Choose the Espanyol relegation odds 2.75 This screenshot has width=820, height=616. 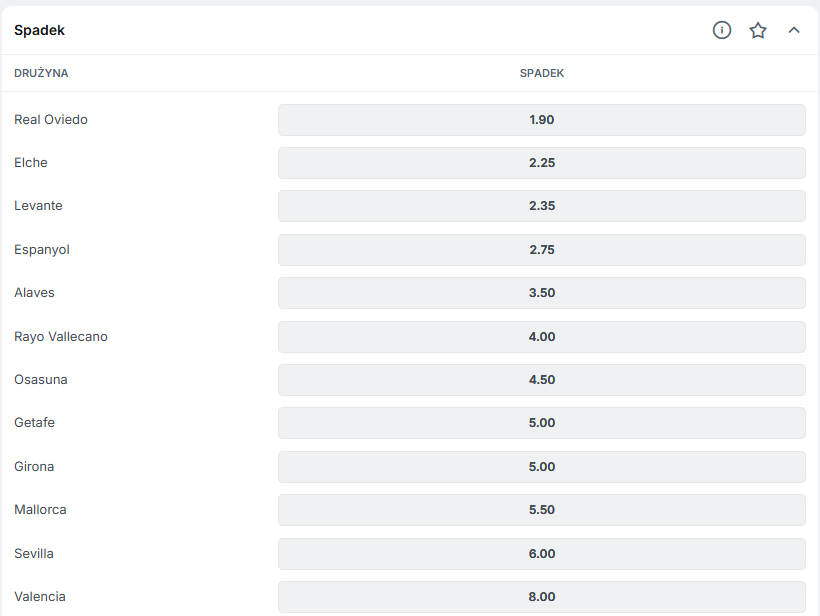click(542, 249)
